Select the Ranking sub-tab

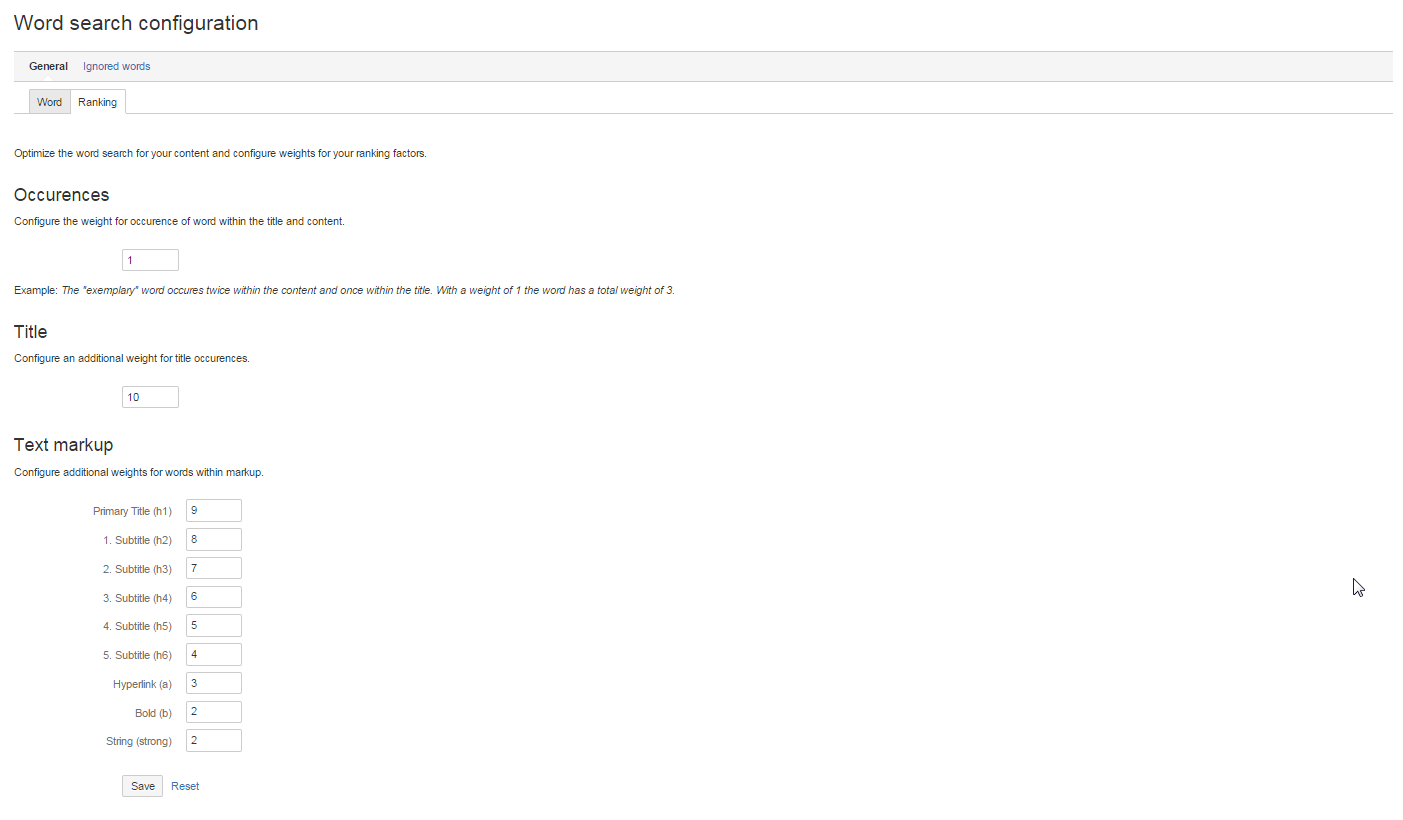(97, 102)
